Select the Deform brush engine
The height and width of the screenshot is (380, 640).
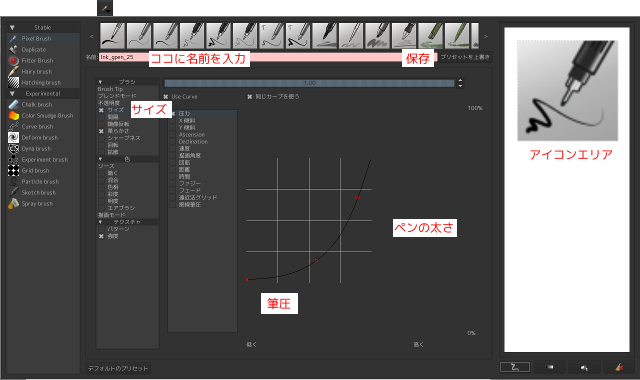tap(43, 138)
